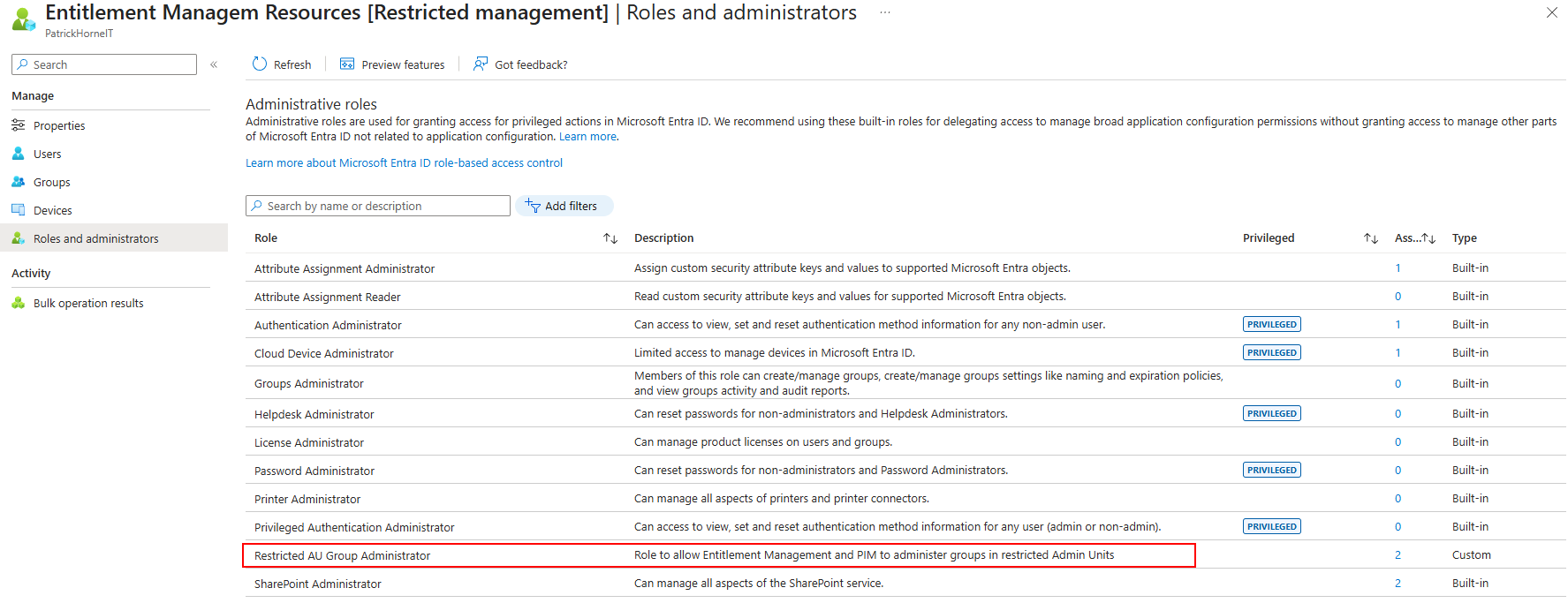Click the Users person icon
1568x603 pixels.
(x=19, y=154)
